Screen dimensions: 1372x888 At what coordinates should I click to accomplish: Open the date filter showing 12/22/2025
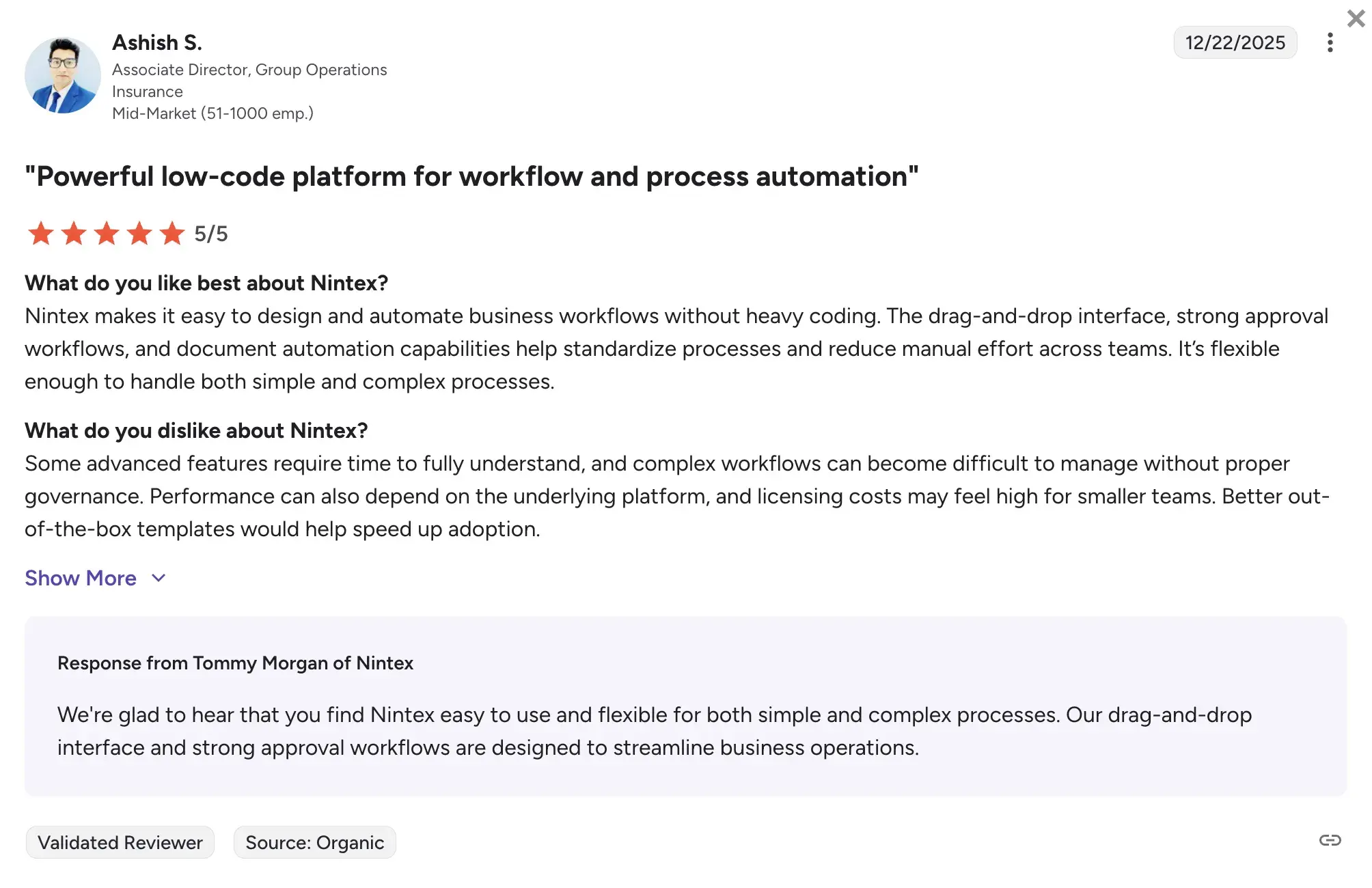[x=1235, y=42]
